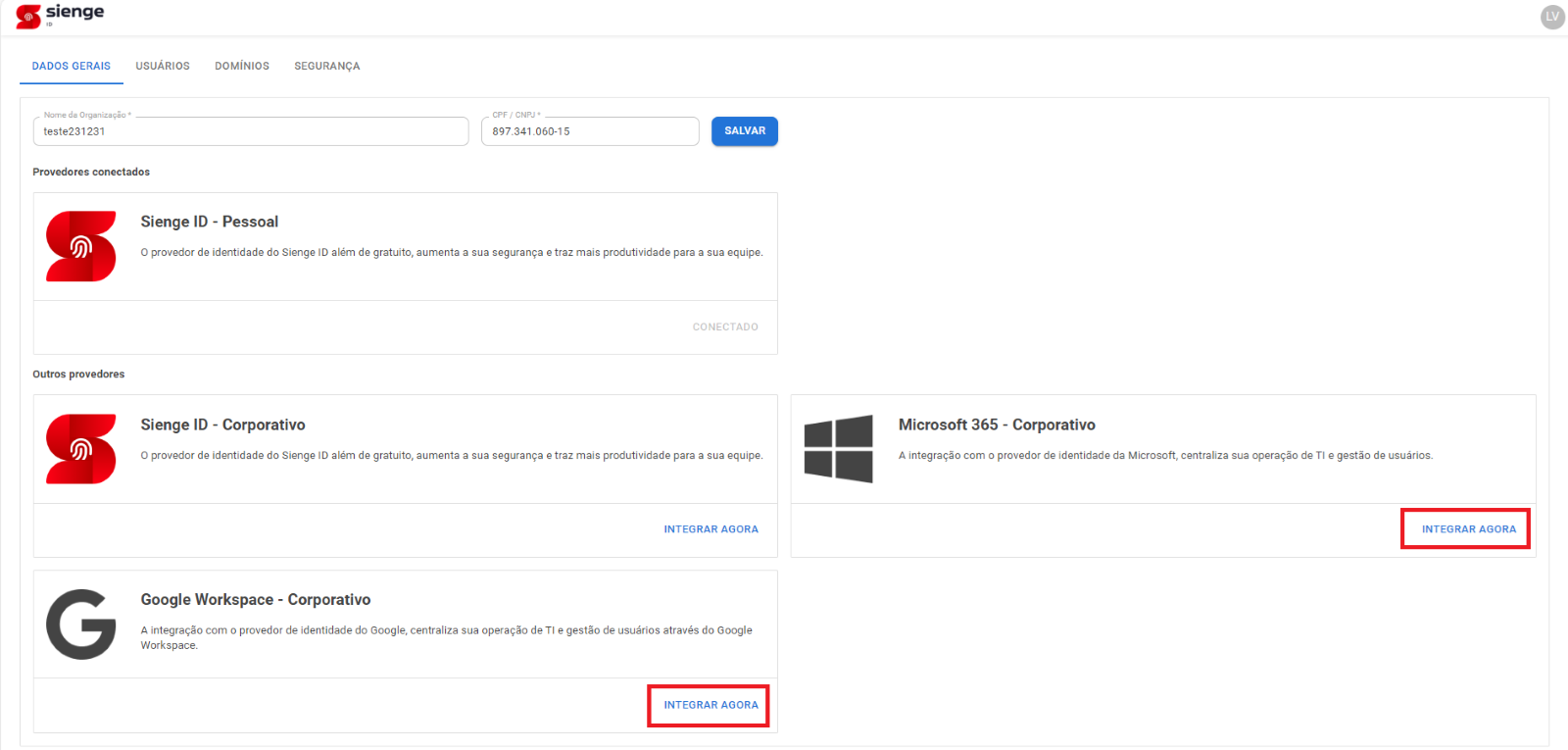This screenshot has height=750, width=1568.
Task: Click the Sienge ID - Pessoal description text
Action: tap(452, 252)
